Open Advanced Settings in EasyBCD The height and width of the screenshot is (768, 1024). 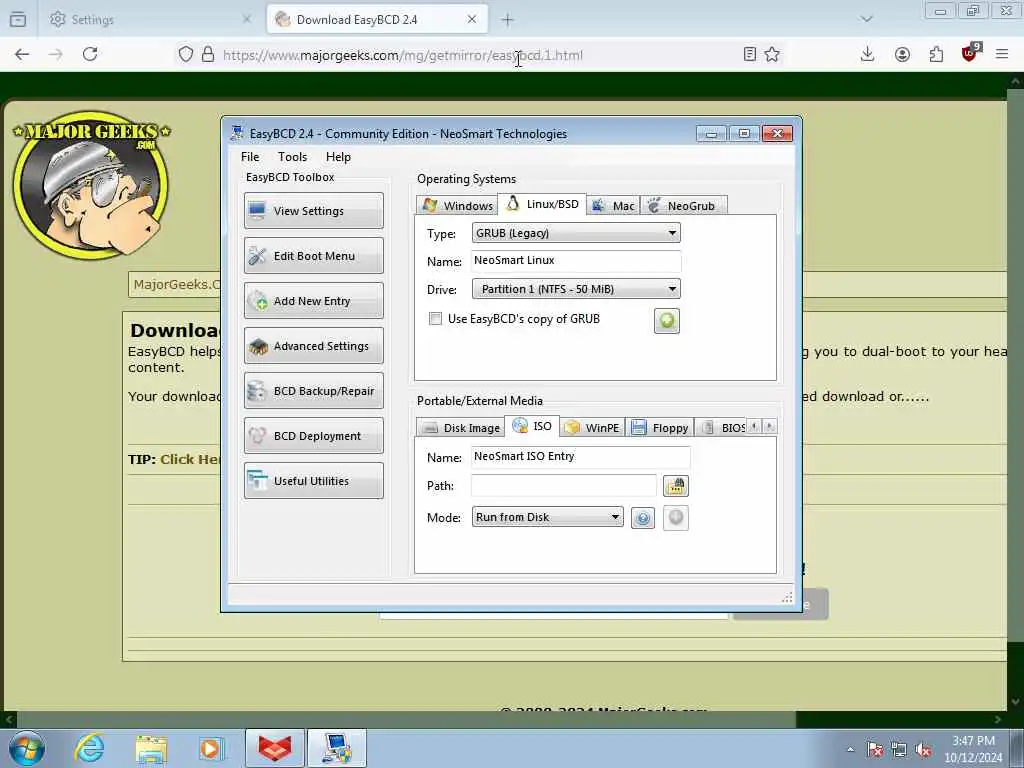[x=313, y=345]
